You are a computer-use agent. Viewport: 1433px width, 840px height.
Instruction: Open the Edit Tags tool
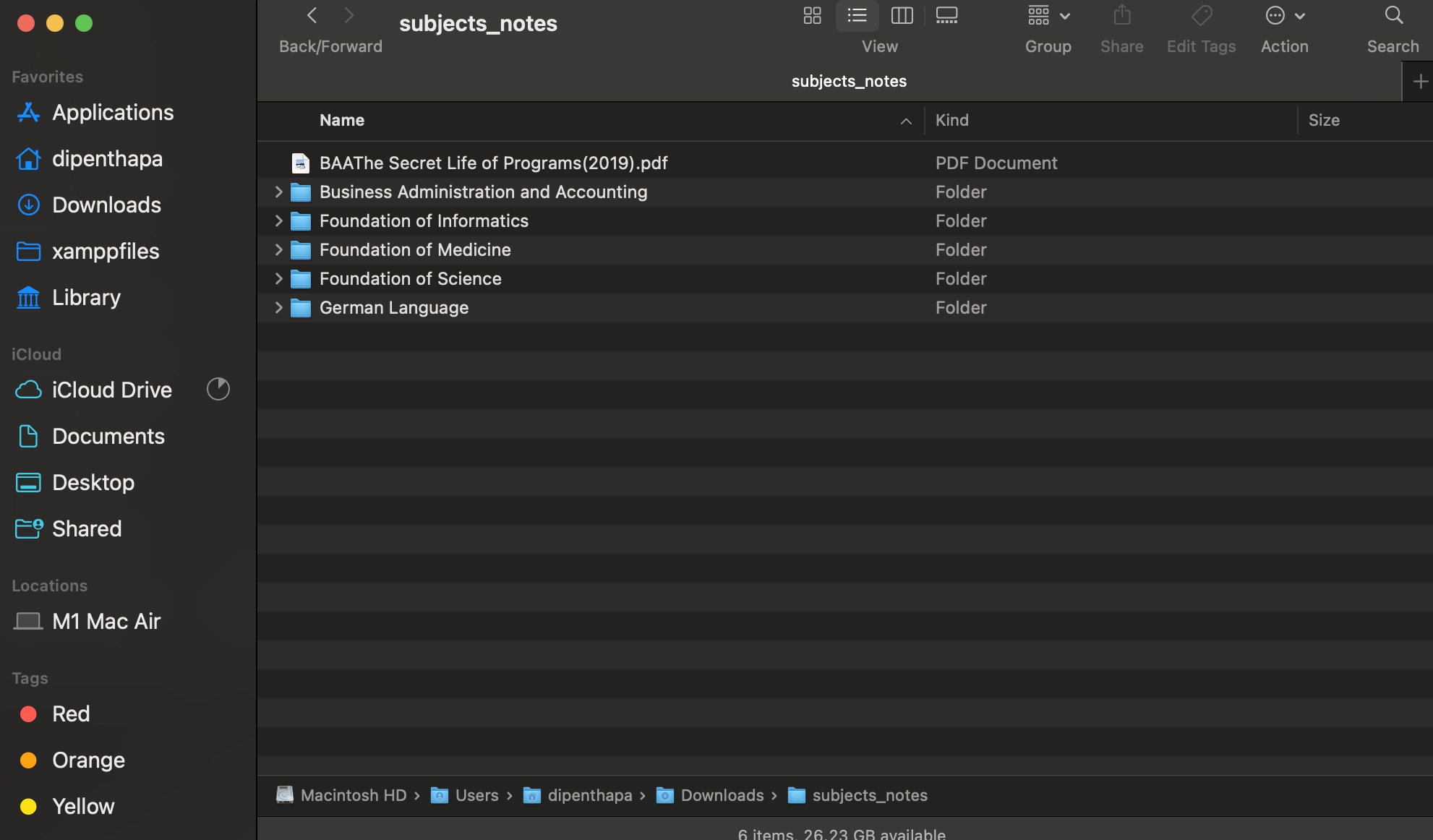coord(1200,15)
